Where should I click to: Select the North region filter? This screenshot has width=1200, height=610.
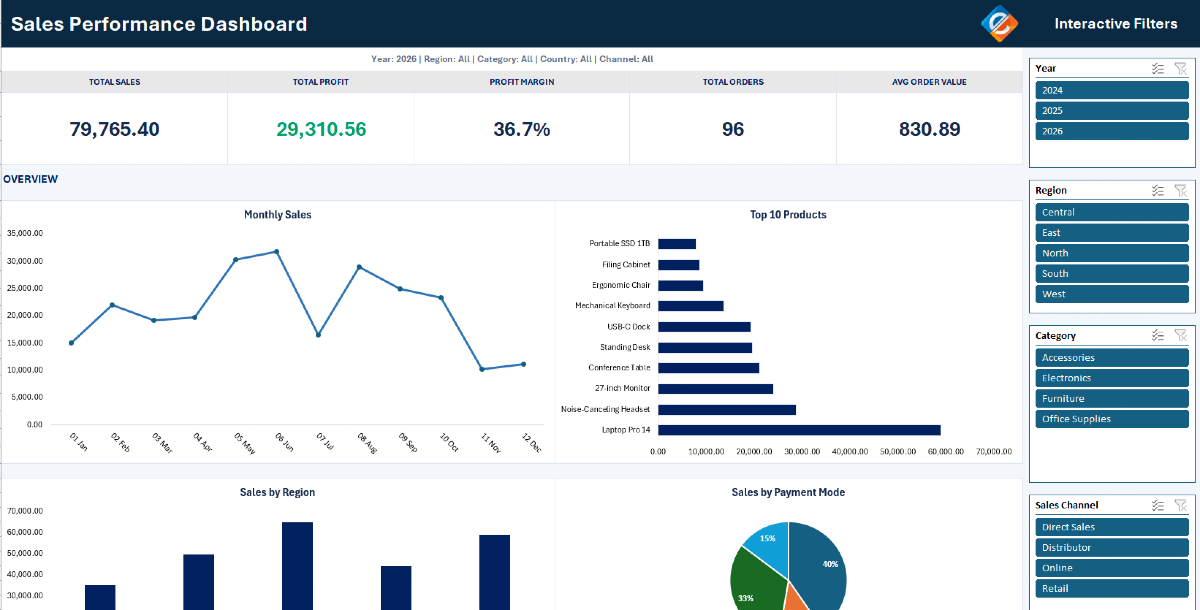click(x=1112, y=253)
